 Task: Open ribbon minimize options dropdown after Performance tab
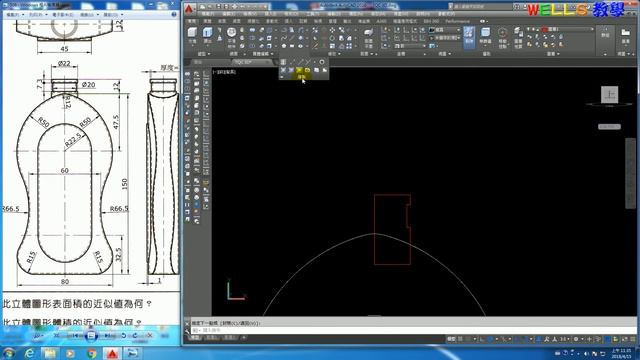click(x=484, y=21)
